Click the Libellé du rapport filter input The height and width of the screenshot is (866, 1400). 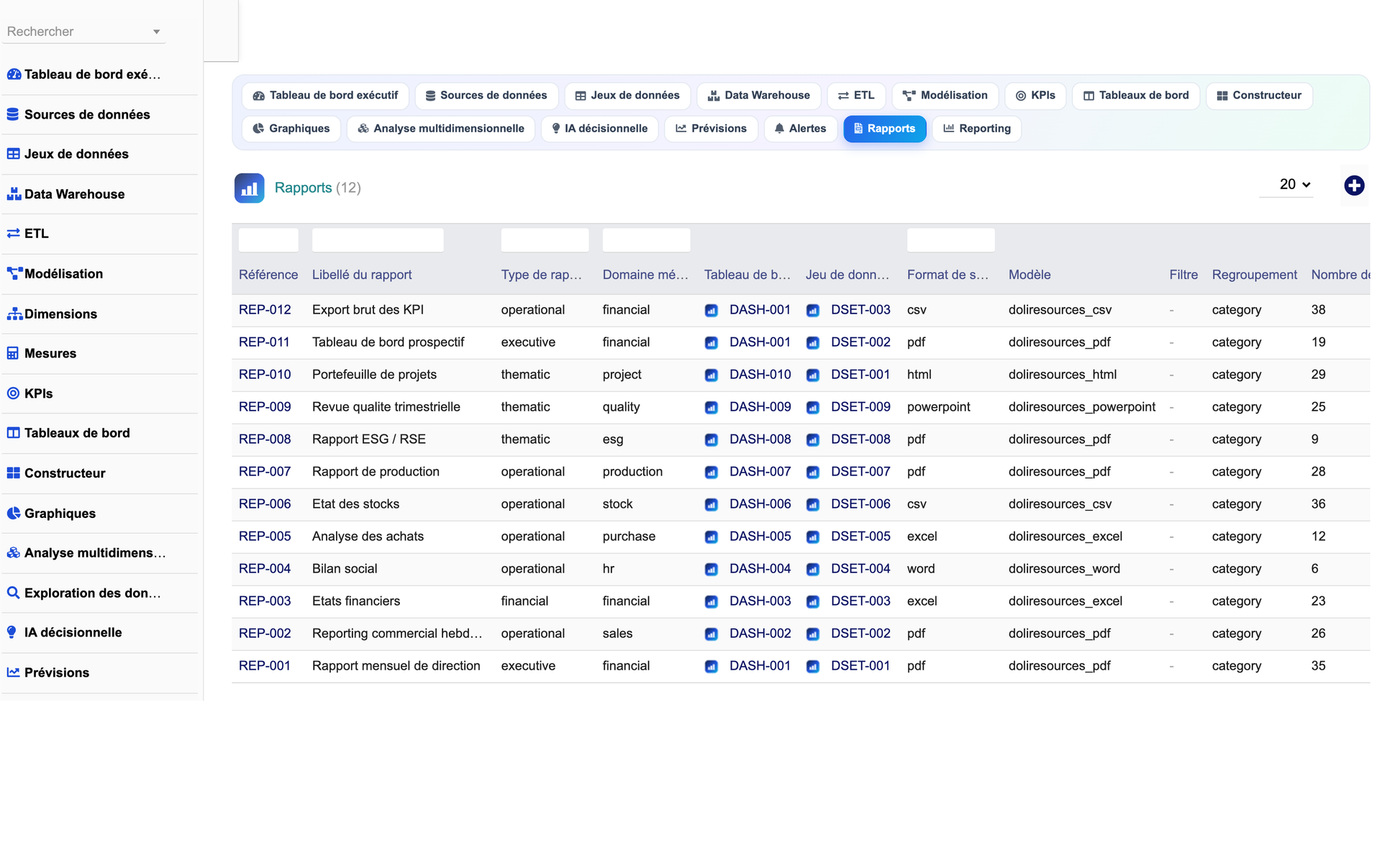(x=378, y=240)
